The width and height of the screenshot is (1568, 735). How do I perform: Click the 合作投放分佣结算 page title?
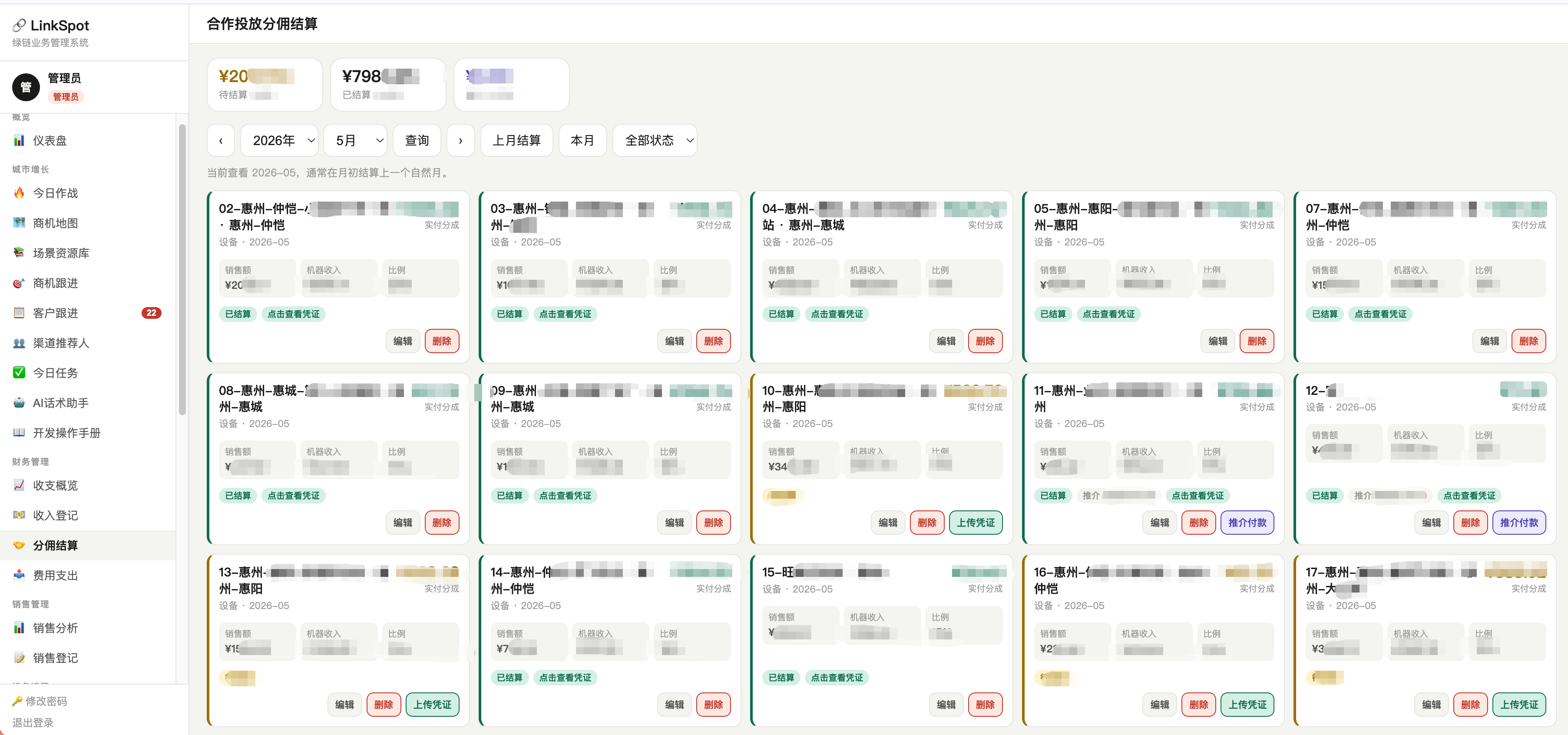coord(262,24)
